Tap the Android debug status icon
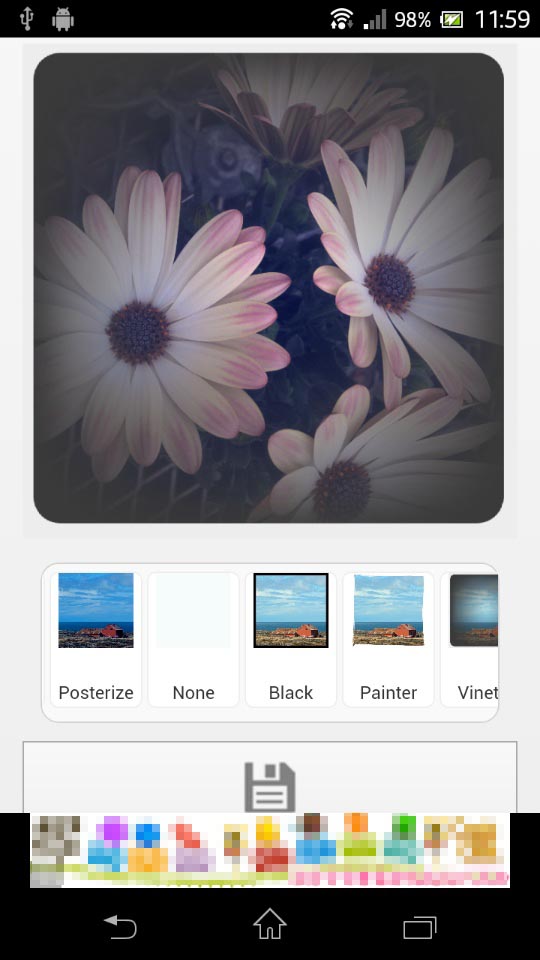This screenshot has height=960, width=540. [x=63, y=19]
